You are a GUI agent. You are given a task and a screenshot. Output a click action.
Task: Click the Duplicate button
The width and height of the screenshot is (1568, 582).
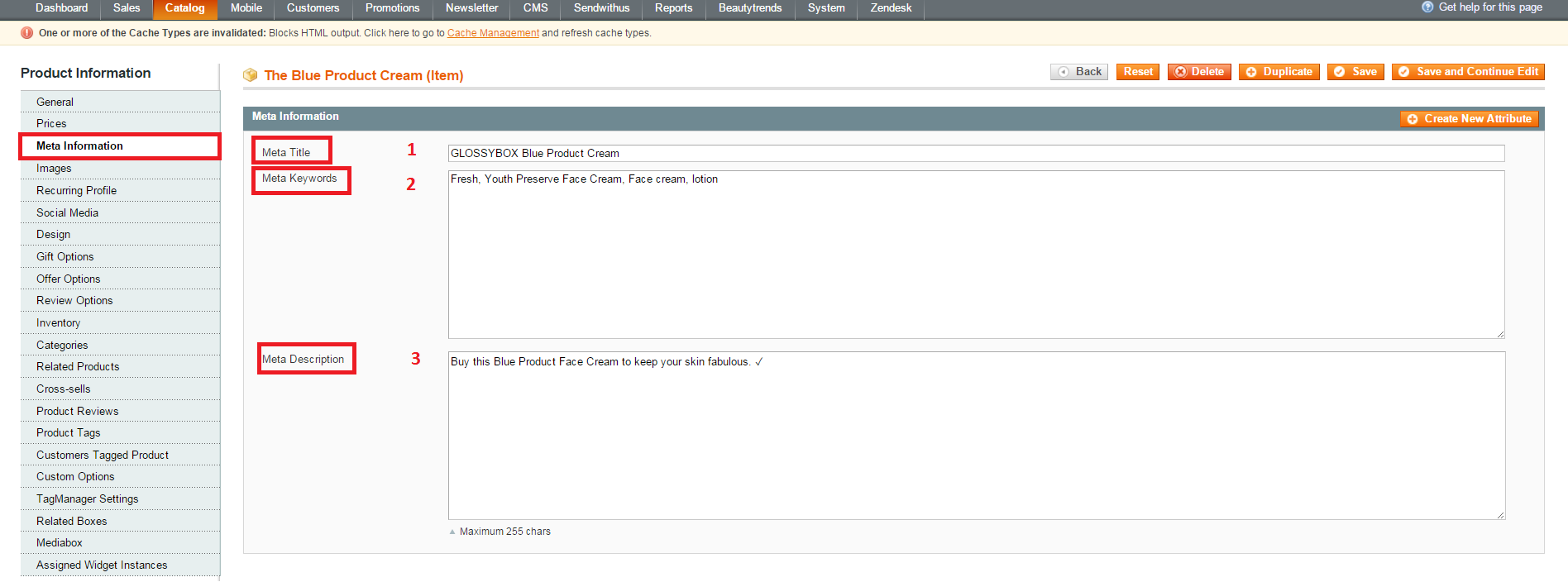coord(1279,72)
